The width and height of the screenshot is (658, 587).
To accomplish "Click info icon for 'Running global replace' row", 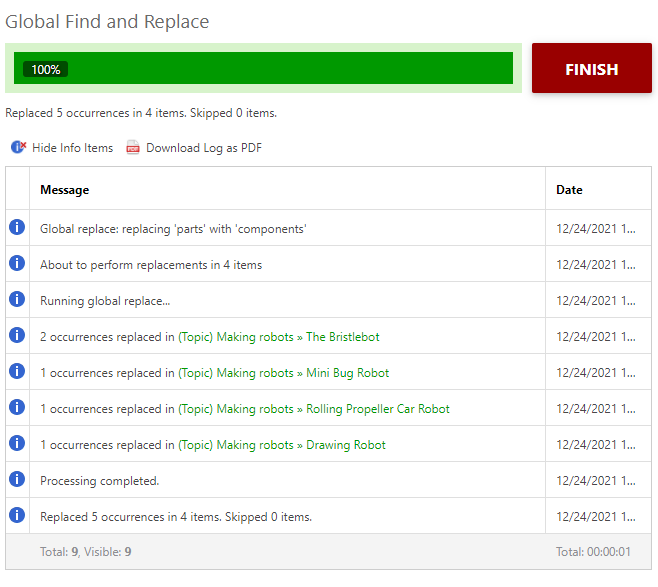I will 17,299.
